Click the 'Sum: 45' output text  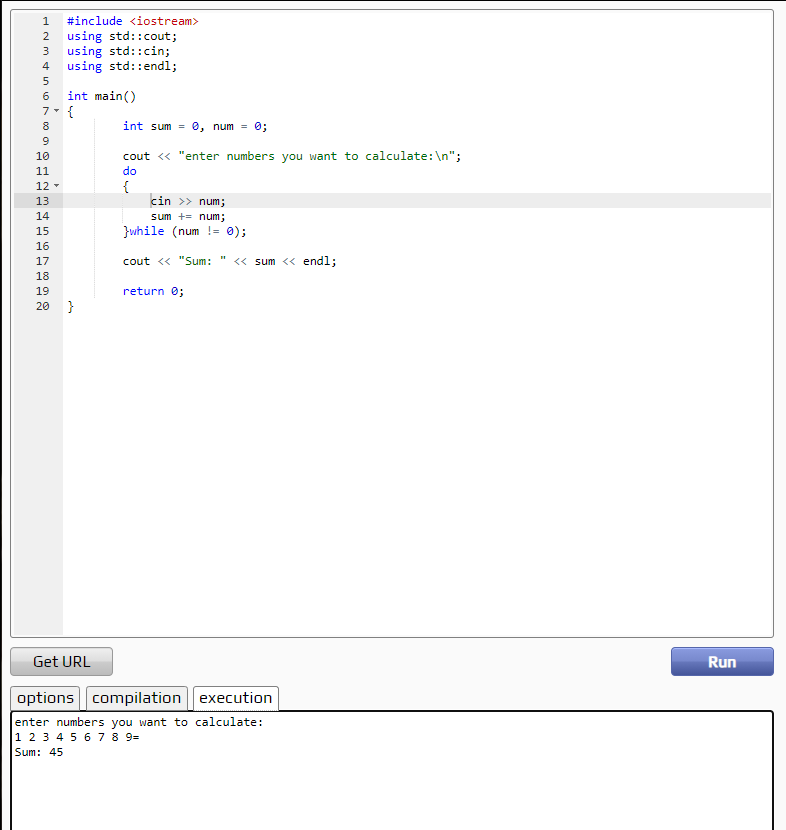click(39, 752)
